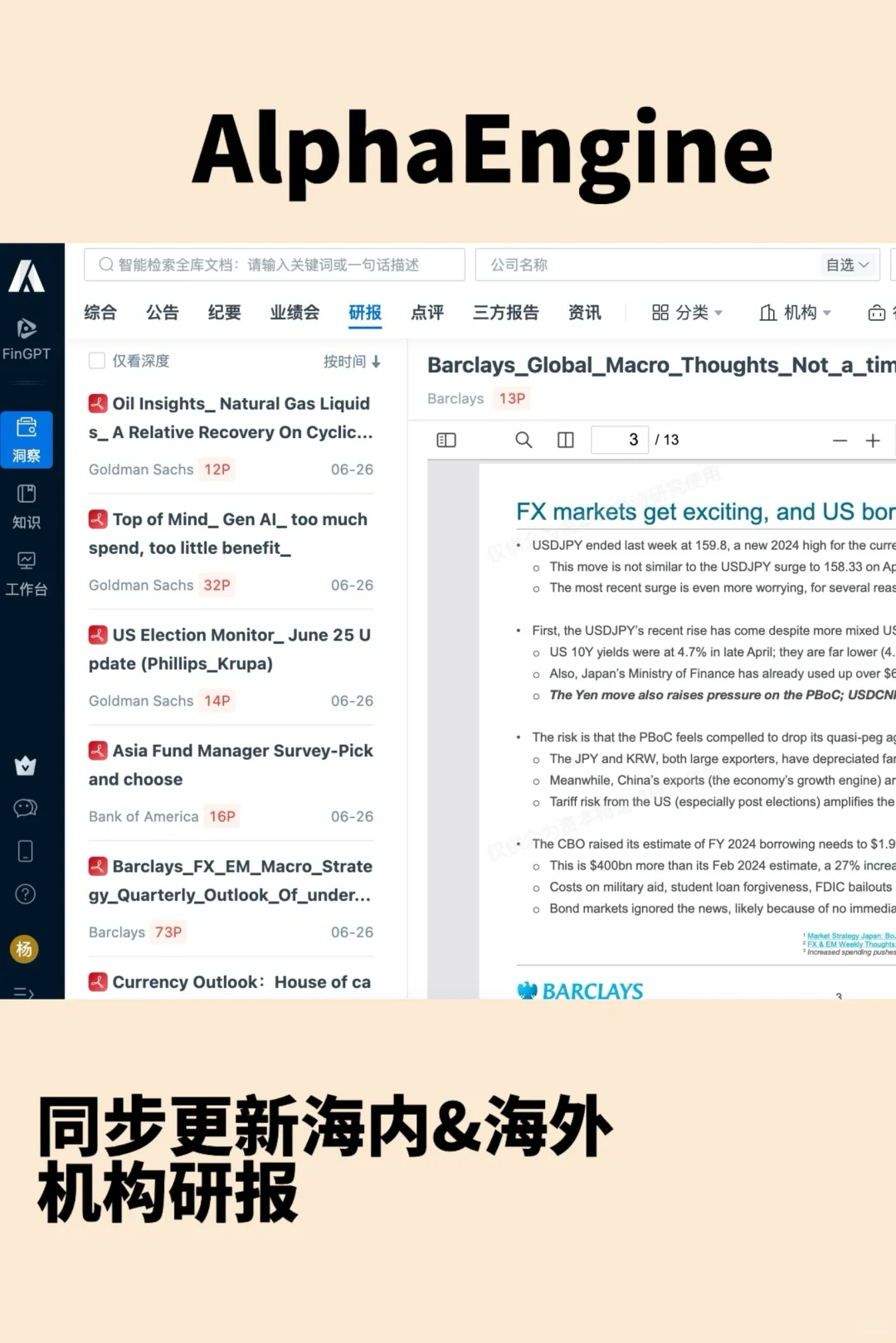Click Goldman Sachs label under Oil Insights

coord(141,470)
